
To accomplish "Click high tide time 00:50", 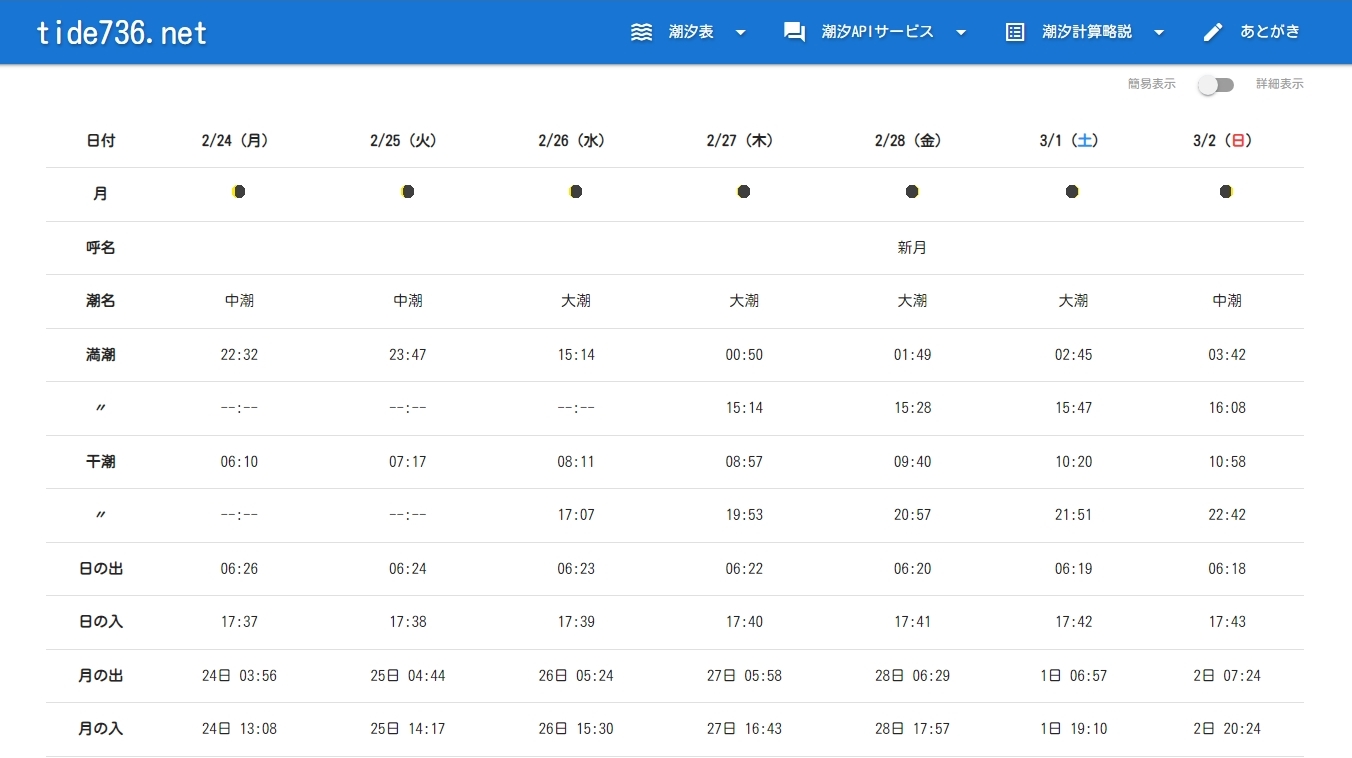I will tap(744, 355).
